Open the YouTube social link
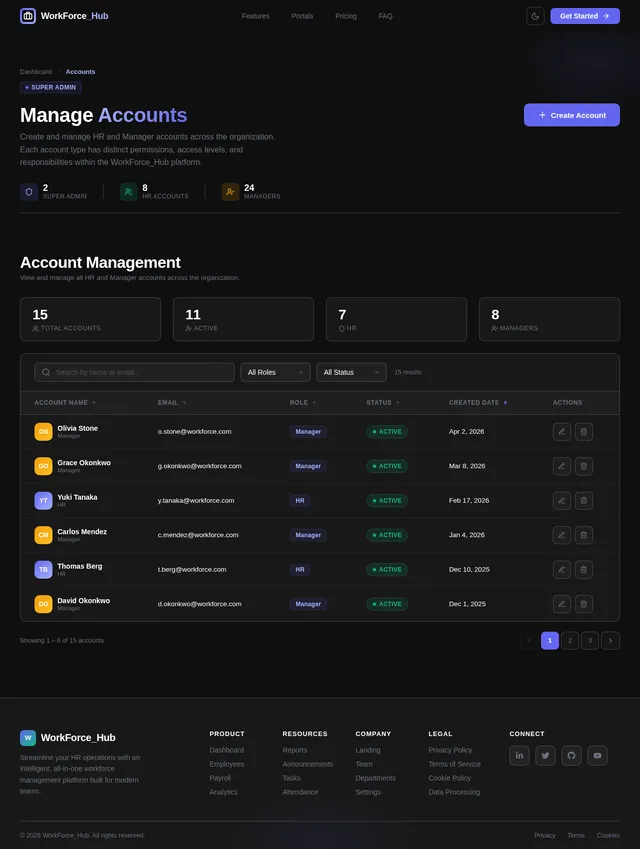Viewport: 640px width, 849px height. [x=597, y=755]
